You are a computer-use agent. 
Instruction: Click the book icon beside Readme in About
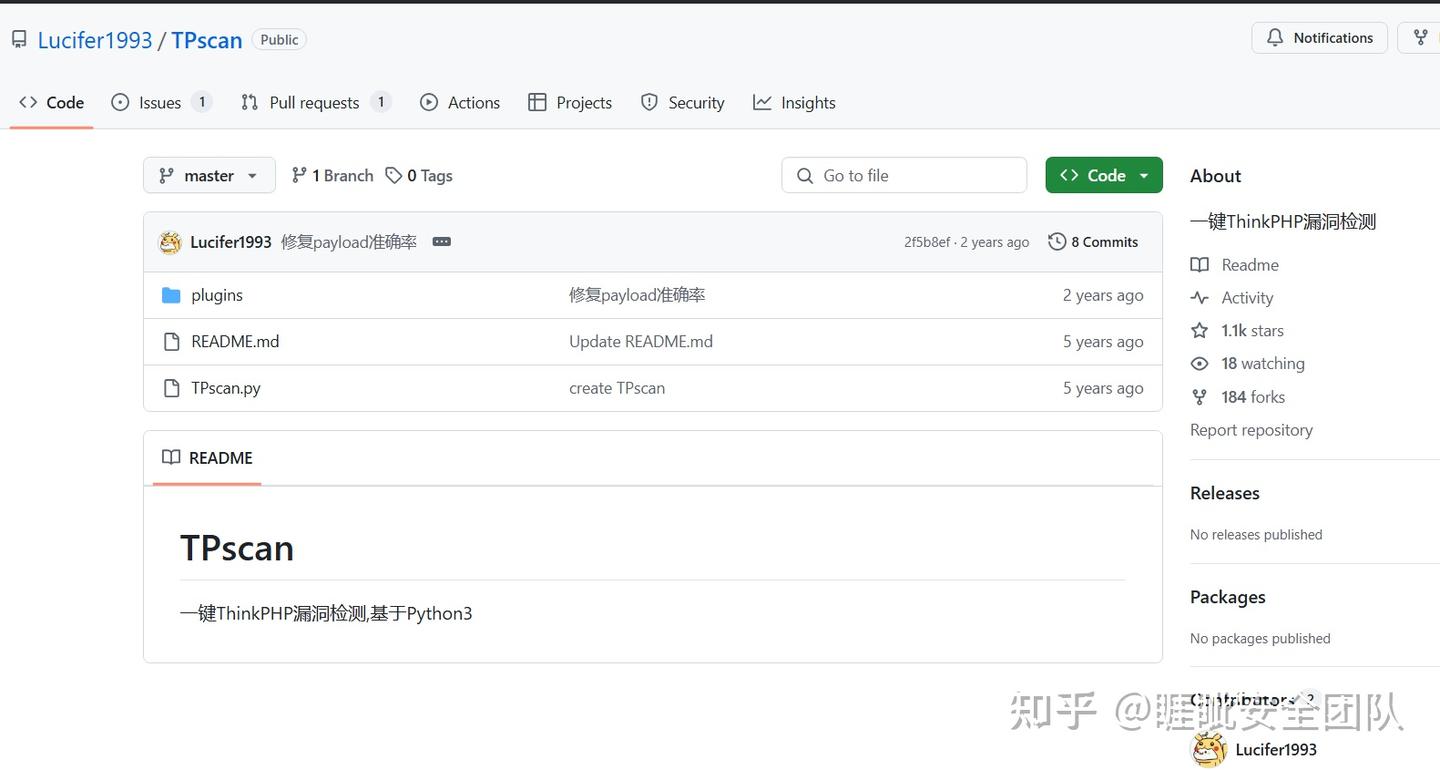1200,265
